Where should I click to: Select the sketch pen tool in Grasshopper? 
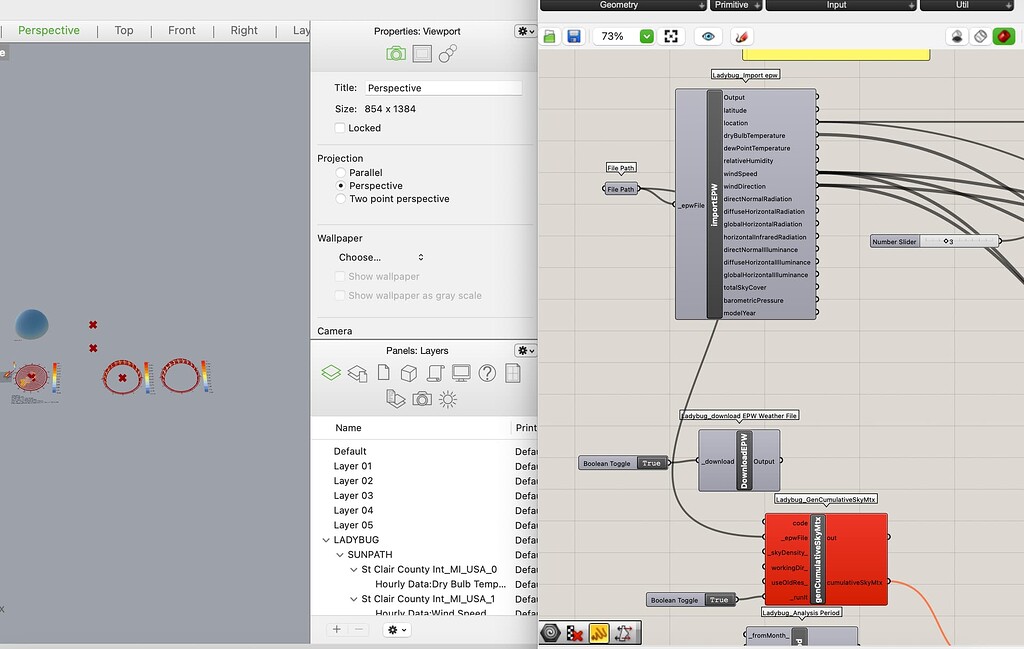click(x=741, y=37)
